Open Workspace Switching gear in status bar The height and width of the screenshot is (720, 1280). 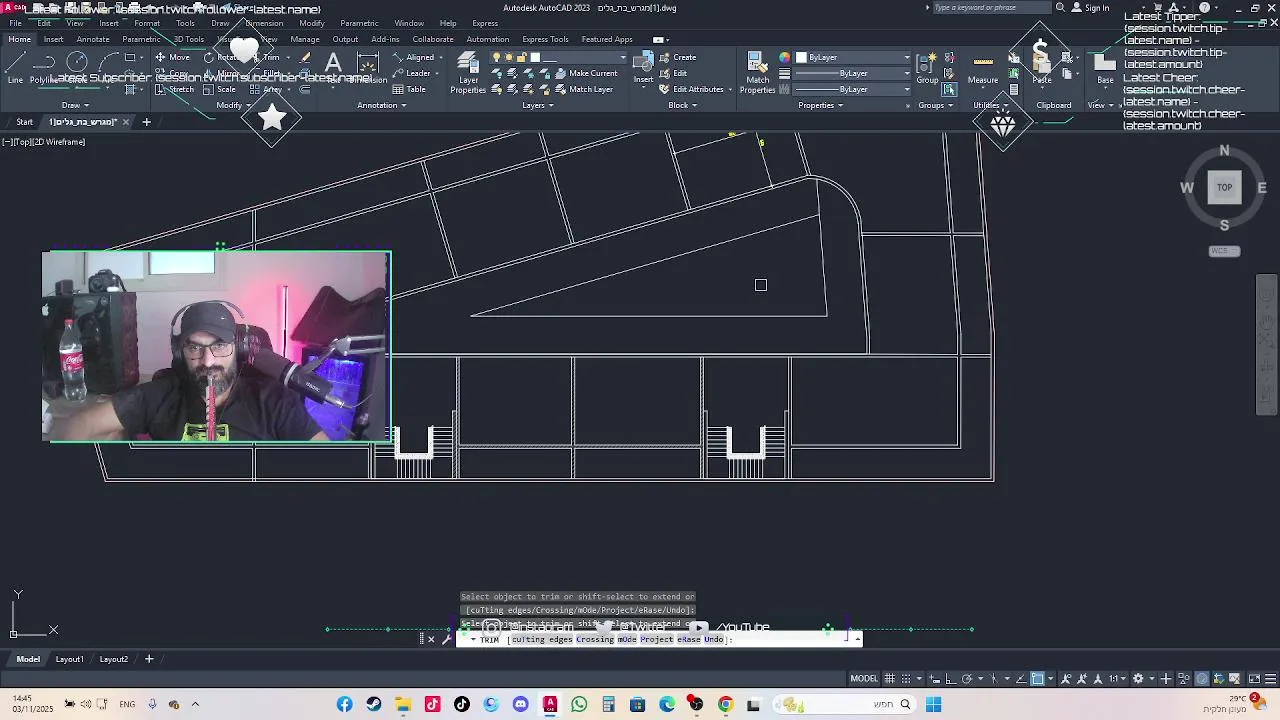point(1138,679)
